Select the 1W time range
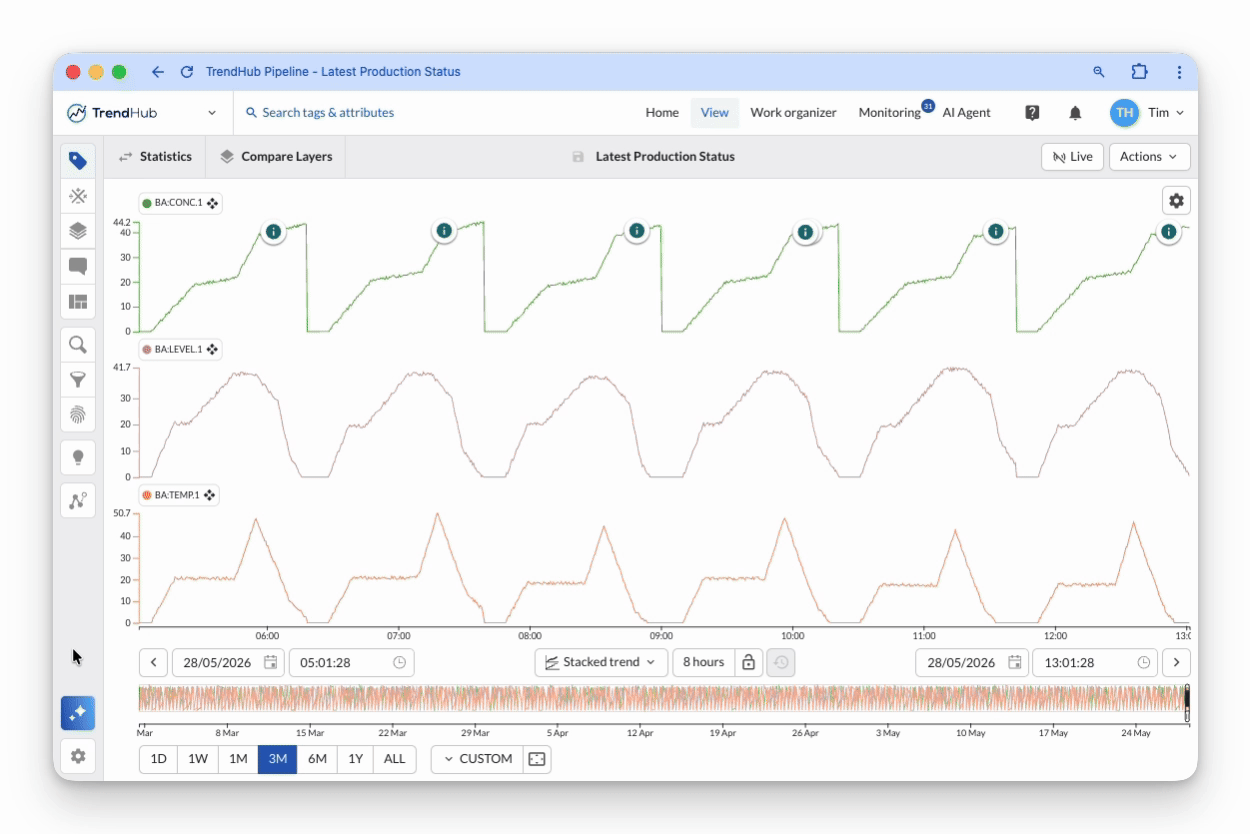Screen dimensions: 1250x834 click(198, 759)
